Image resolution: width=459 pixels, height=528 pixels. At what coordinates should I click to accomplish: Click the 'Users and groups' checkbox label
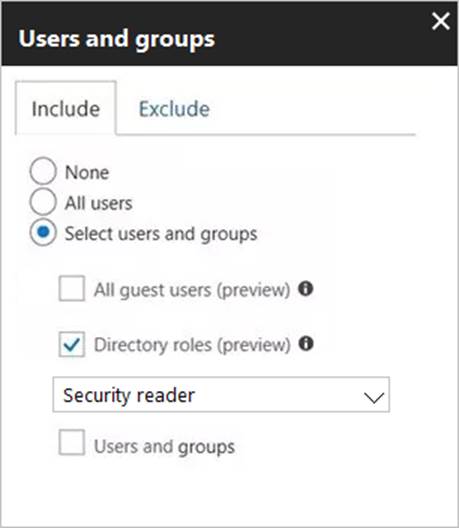coord(164,447)
